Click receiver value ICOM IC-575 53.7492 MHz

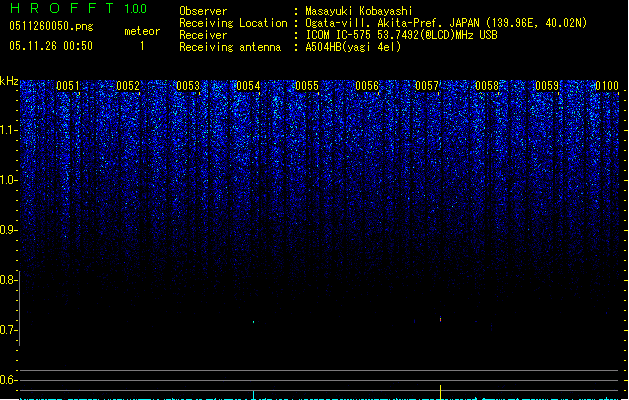[x=401, y=35]
